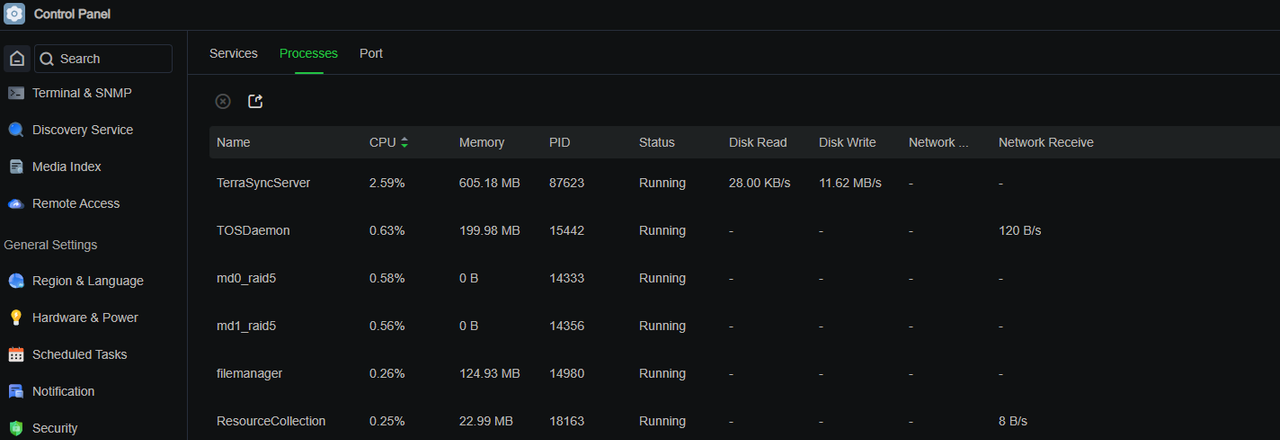Click the Media Index icon
Viewport: 1280px width, 440px height.
16,167
